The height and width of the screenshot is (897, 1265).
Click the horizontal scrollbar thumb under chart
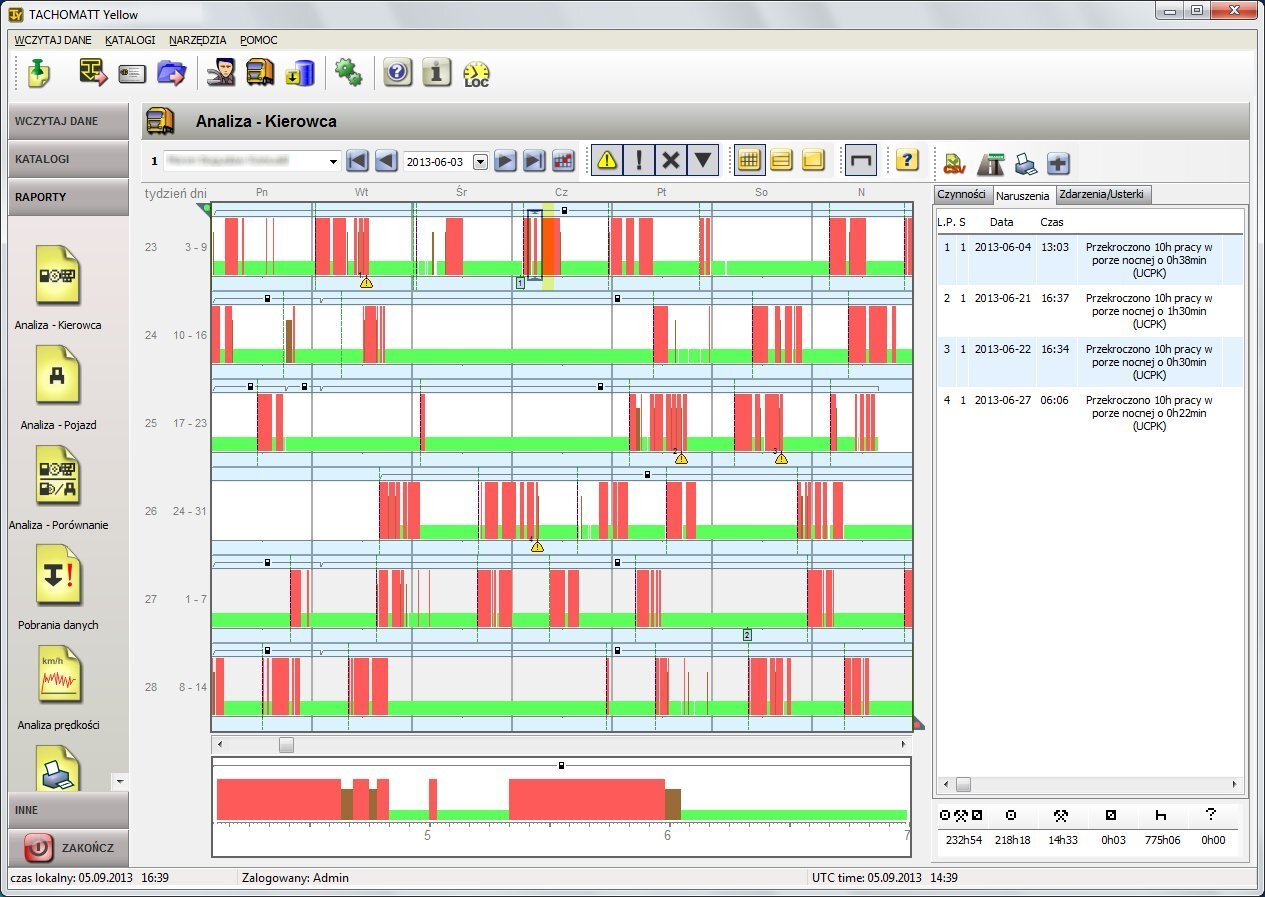(287, 745)
